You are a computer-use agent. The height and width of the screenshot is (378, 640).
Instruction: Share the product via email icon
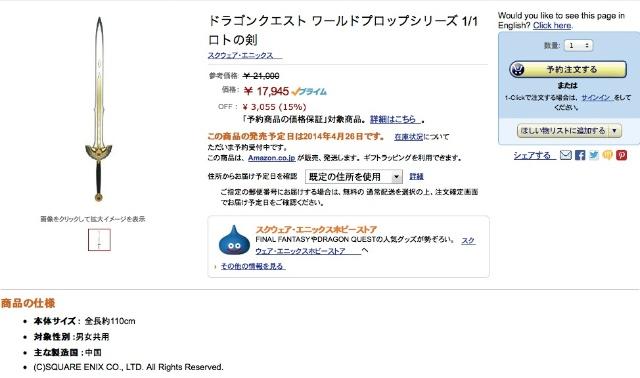pos(566,155)
